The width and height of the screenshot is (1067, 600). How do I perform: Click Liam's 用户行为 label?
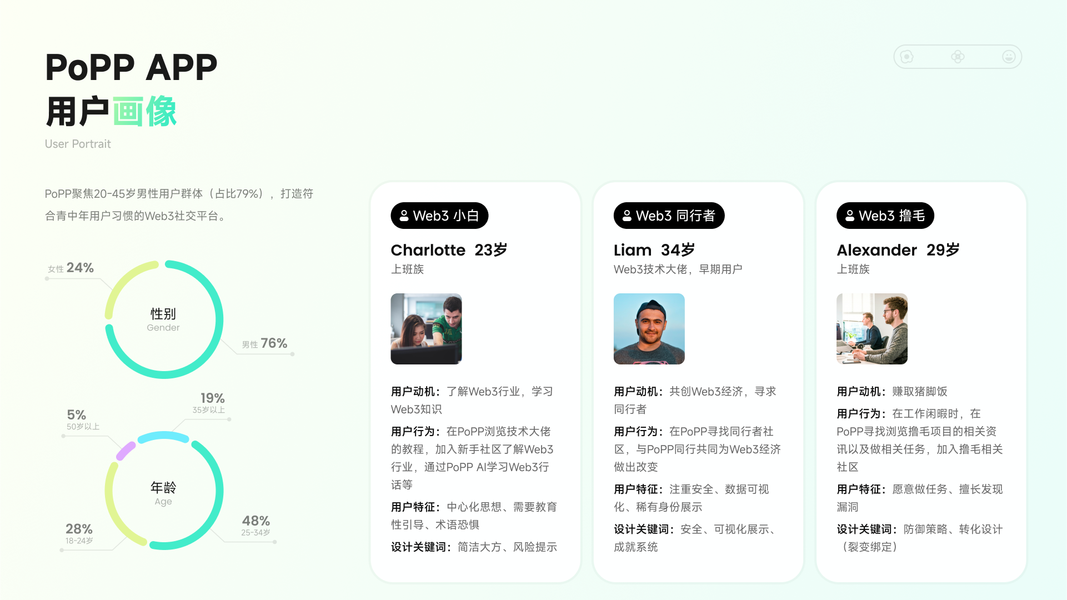(x=639, y=431)
